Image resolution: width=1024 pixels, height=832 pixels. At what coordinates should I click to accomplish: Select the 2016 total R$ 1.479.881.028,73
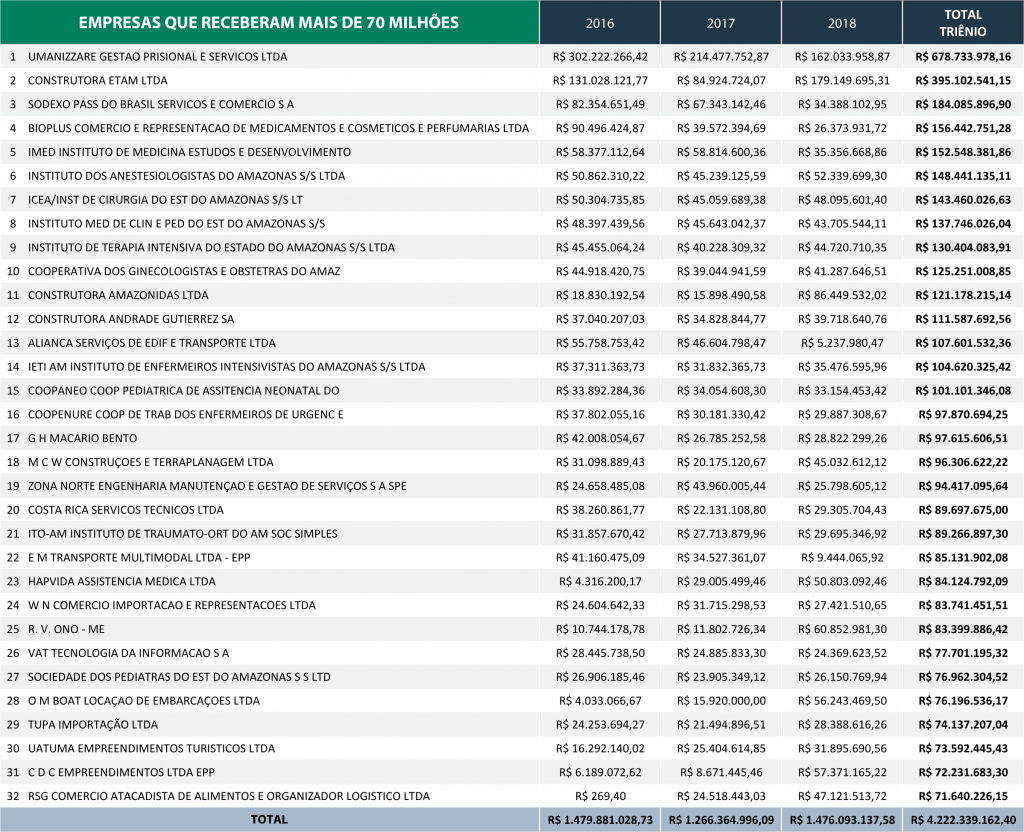[x=600, y=819]
